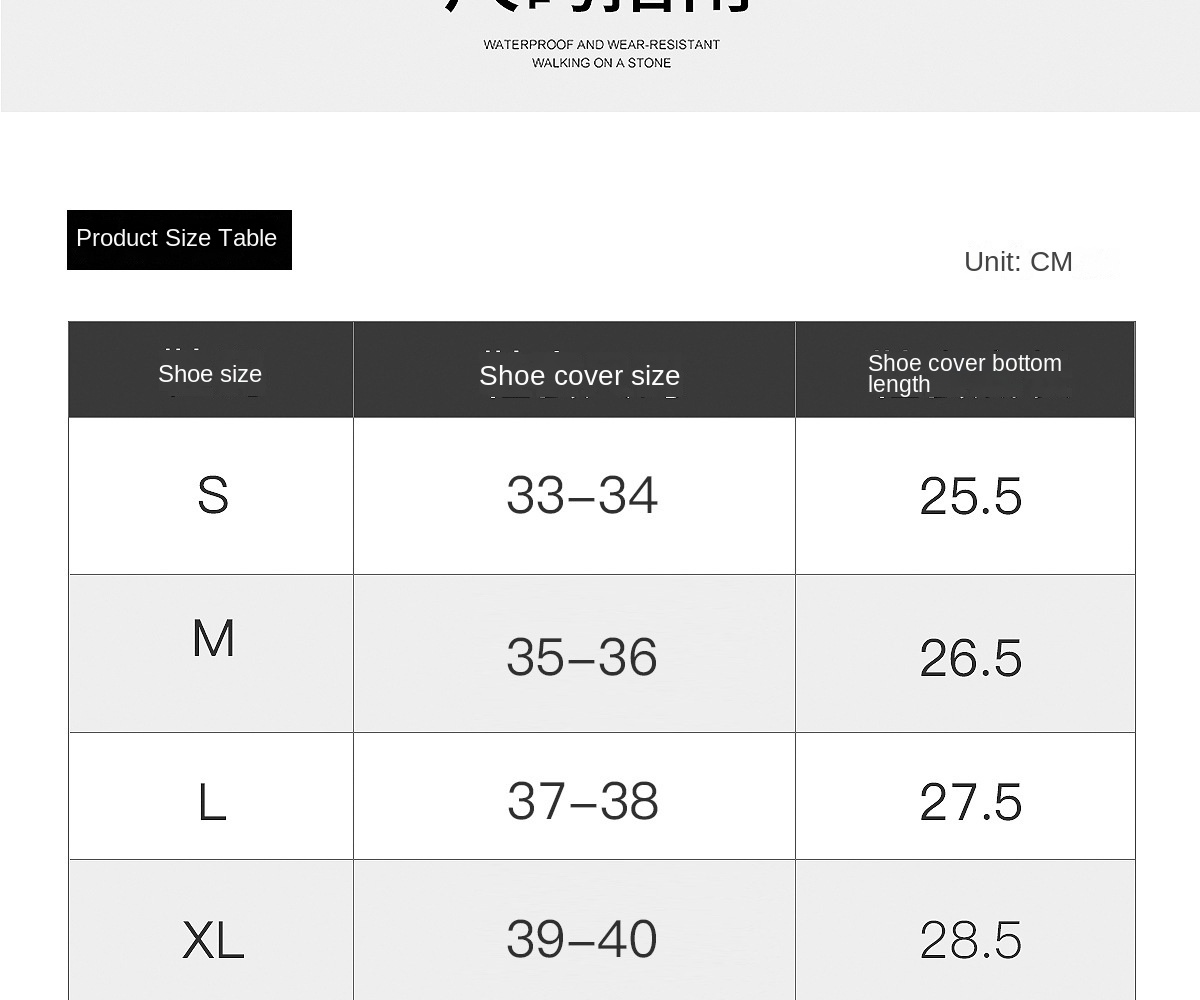Select the Unit: CM text

[1018, 262]
